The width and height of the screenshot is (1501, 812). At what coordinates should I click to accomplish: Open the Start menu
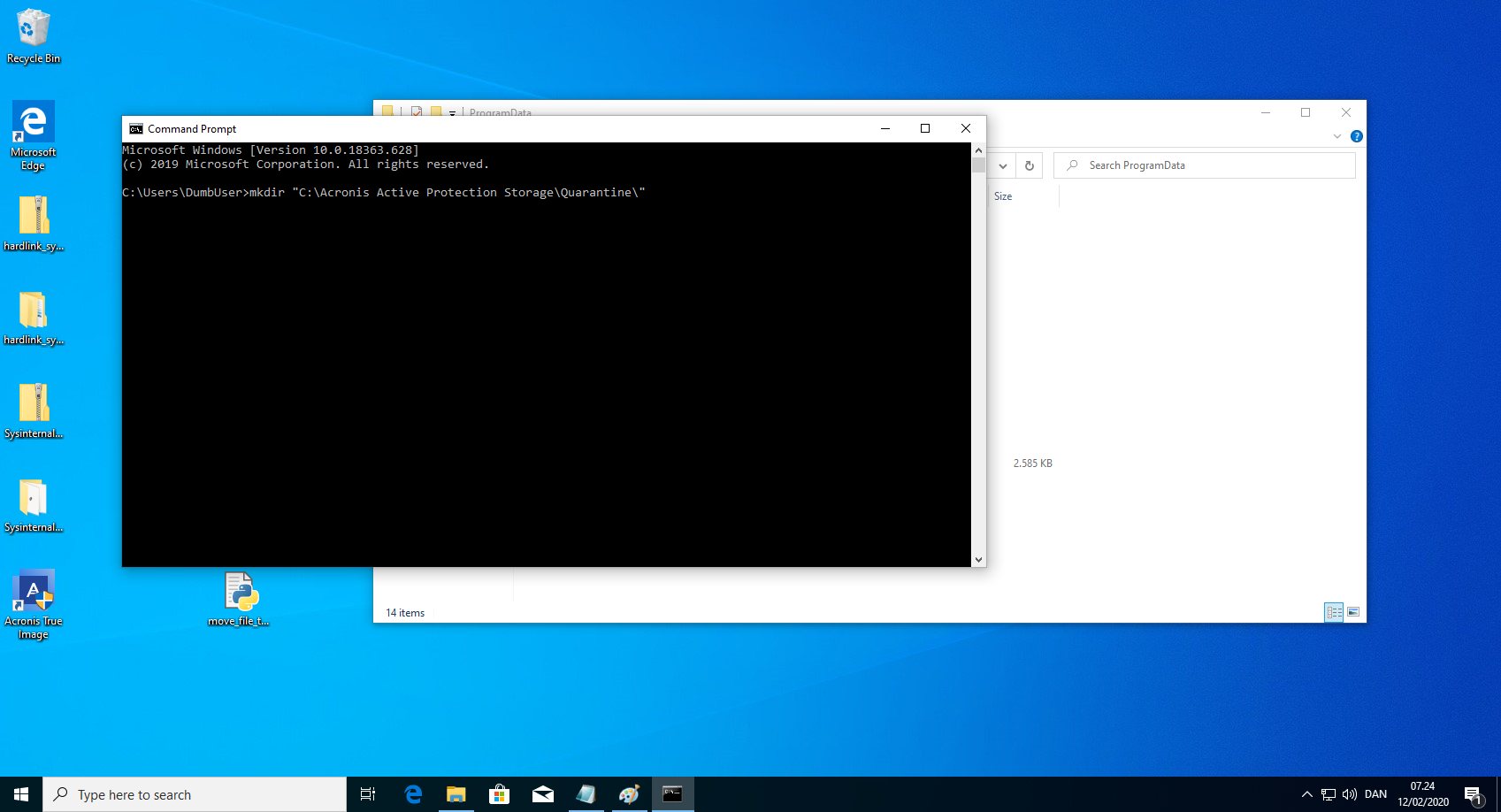tap(21, 794)
